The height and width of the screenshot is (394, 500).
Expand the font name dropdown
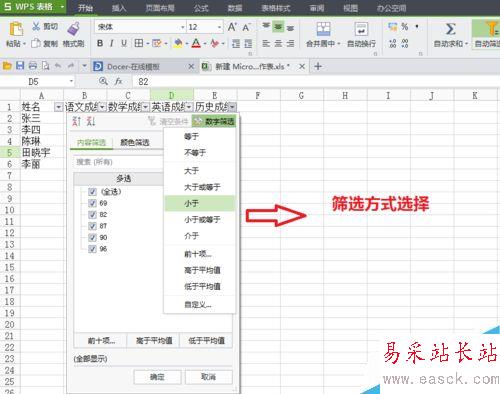coord(183,27)
